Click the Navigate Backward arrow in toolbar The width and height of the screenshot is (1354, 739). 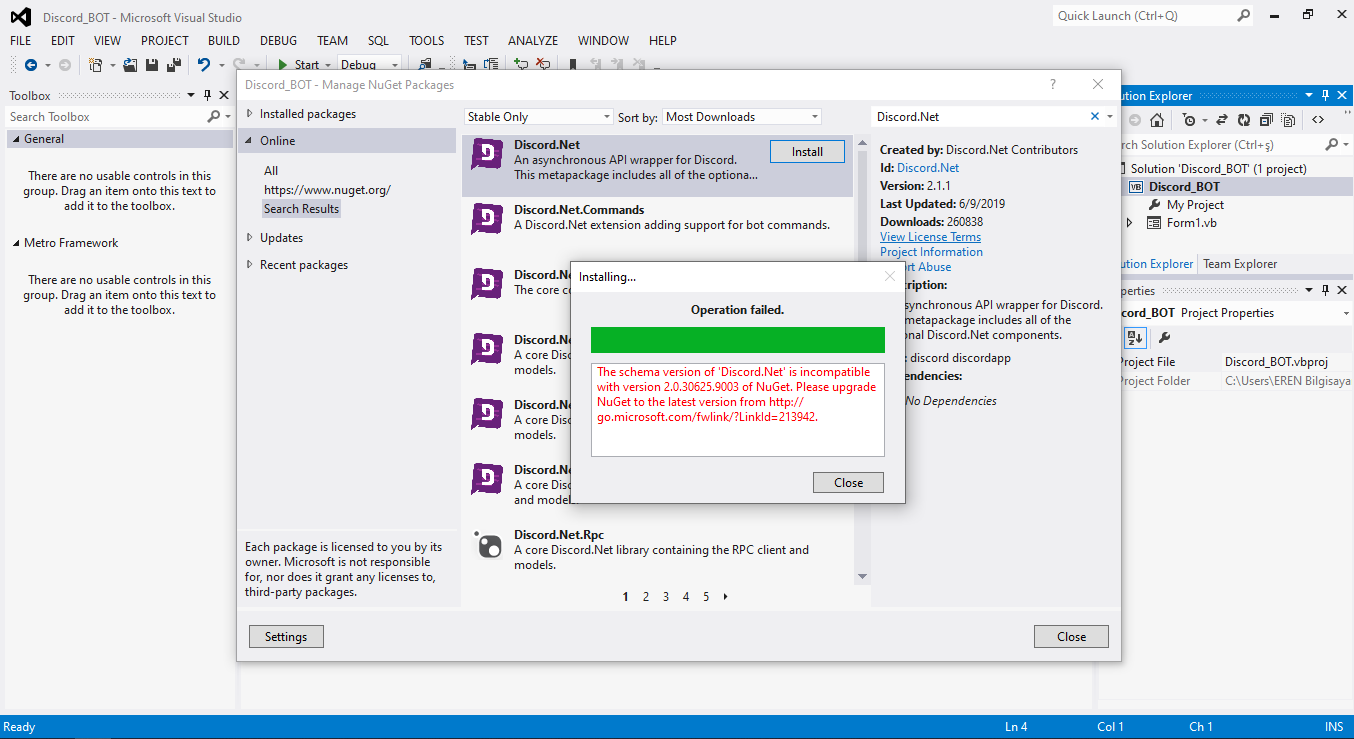pyautogui.click(x=31, y=65)
